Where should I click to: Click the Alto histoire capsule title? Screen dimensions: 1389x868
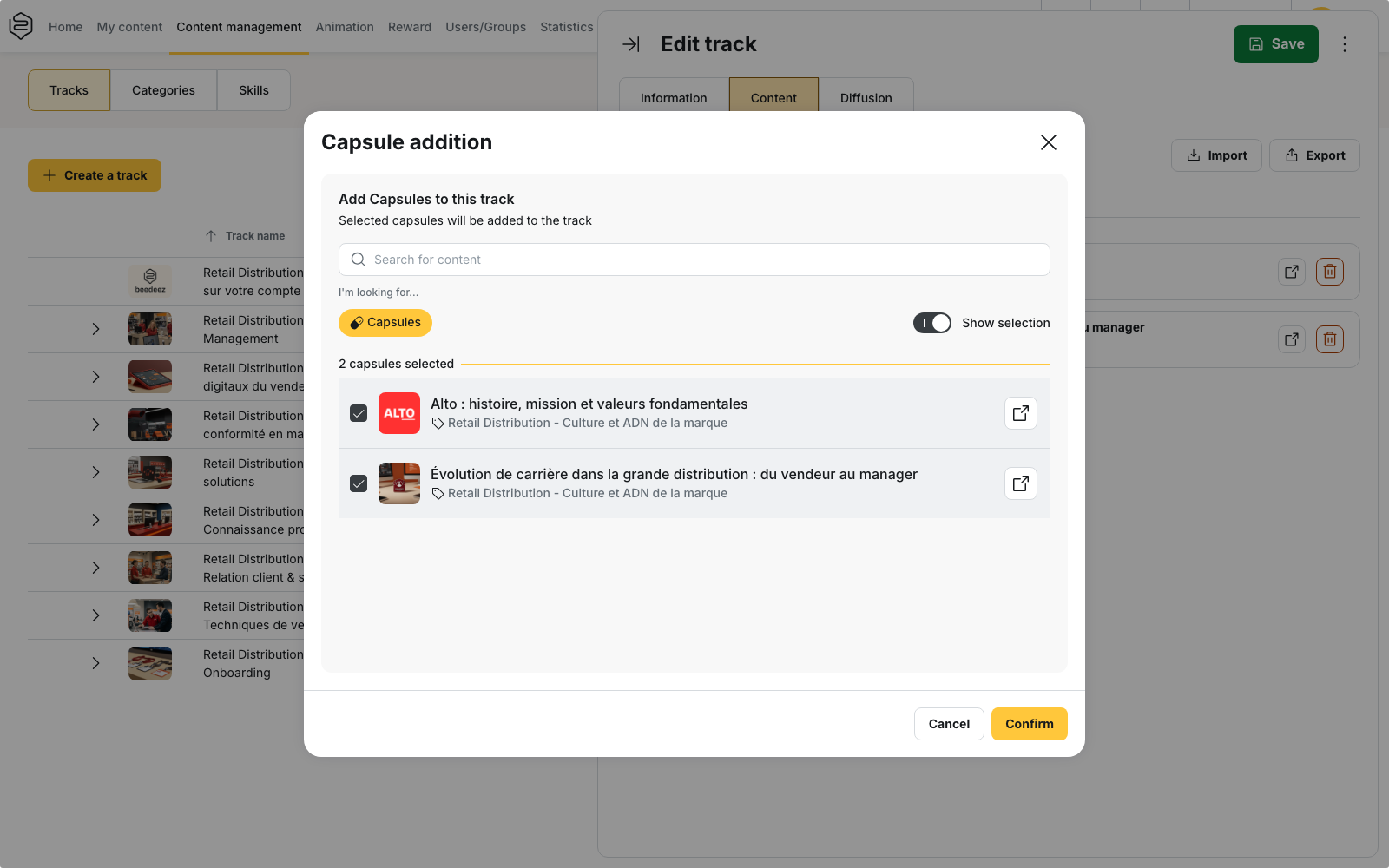click(x=589, y=404)
